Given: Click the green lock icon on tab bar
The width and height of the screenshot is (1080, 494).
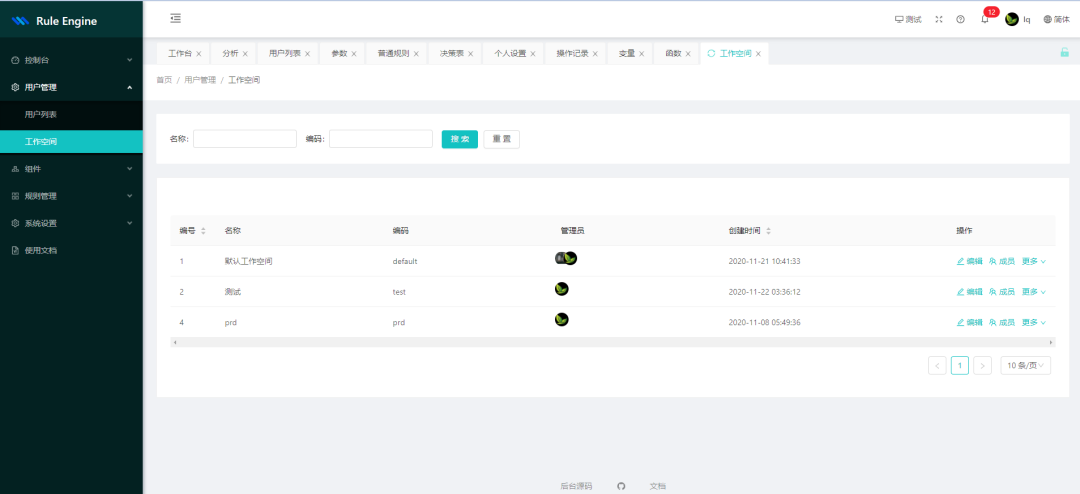Looking at the screenshot, I should click(1064, 53).
